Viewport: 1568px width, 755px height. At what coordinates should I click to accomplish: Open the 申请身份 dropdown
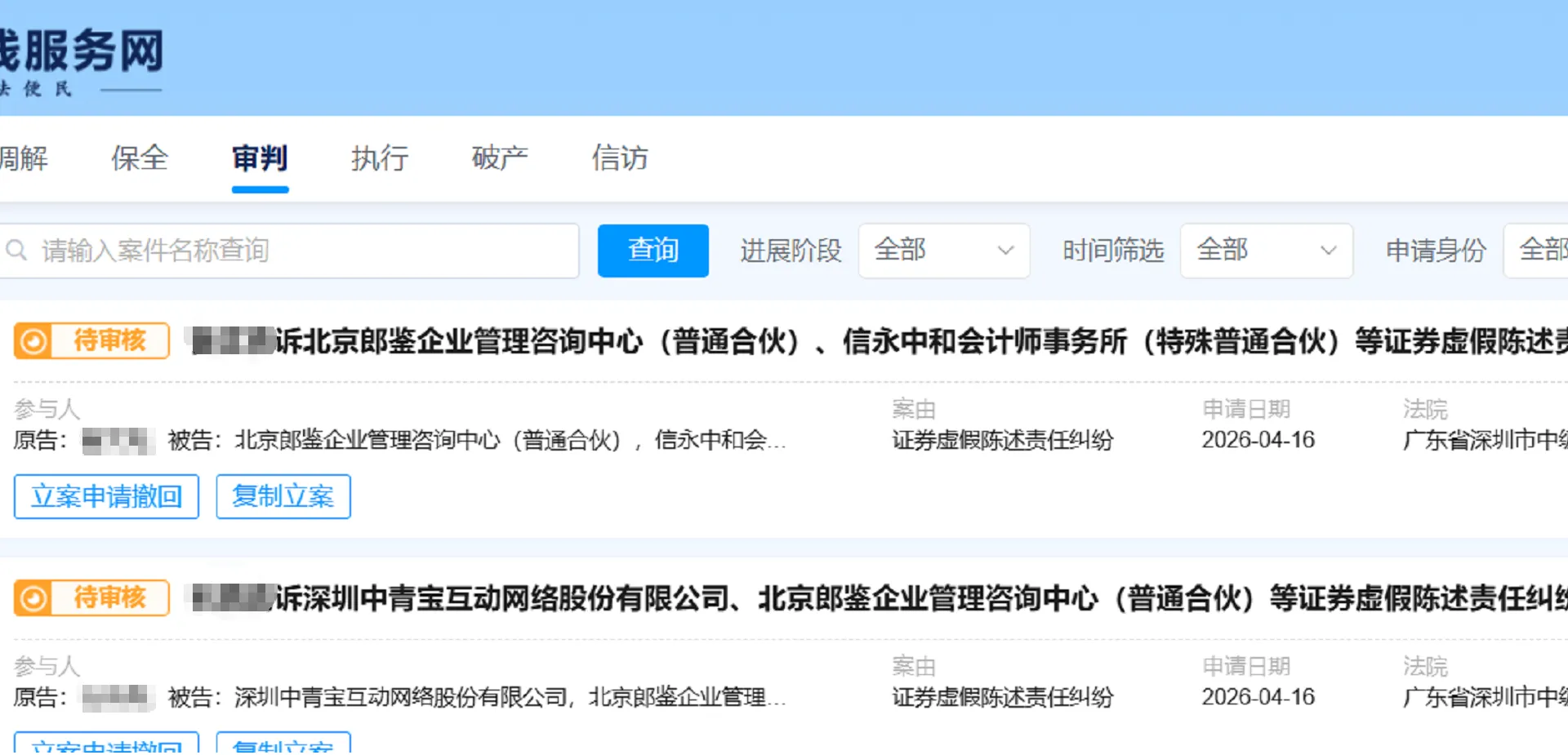1536,251
